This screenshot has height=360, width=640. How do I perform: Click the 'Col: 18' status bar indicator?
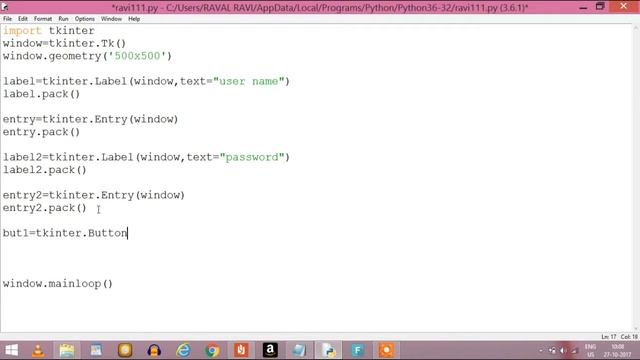(629, 337)
